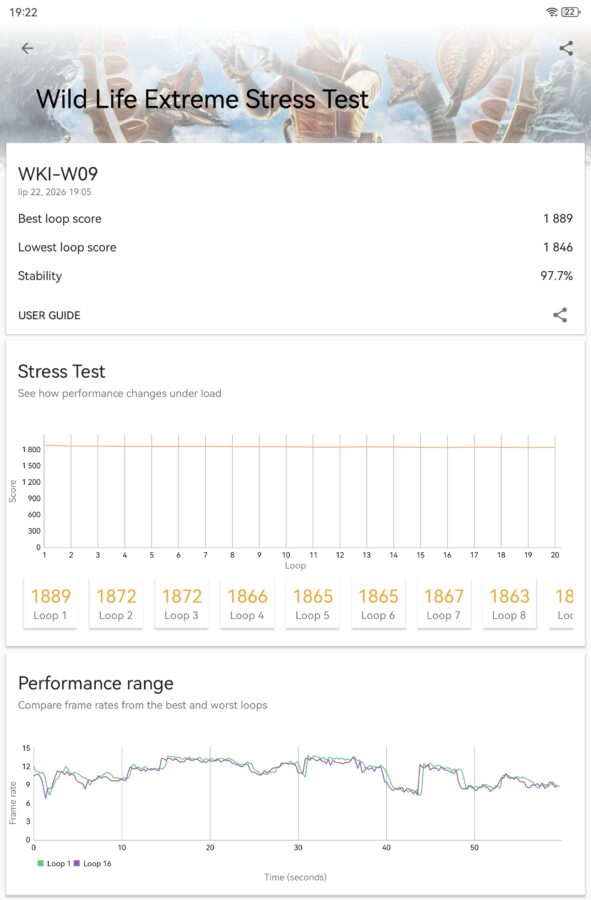Select the Loop 2 score card
This screenshot has height=900, width=591.
[116, 604]
